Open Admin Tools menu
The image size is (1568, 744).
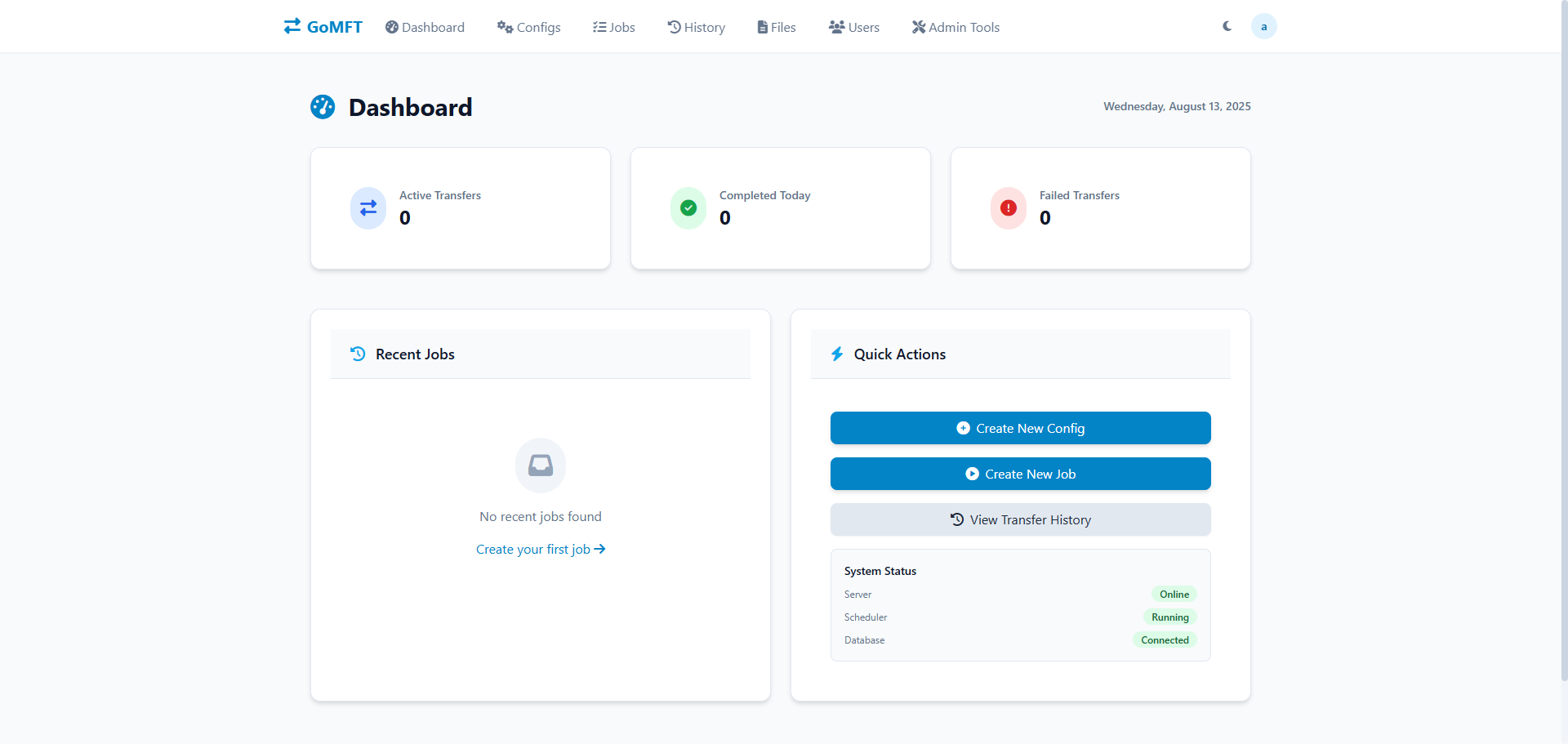955,27
